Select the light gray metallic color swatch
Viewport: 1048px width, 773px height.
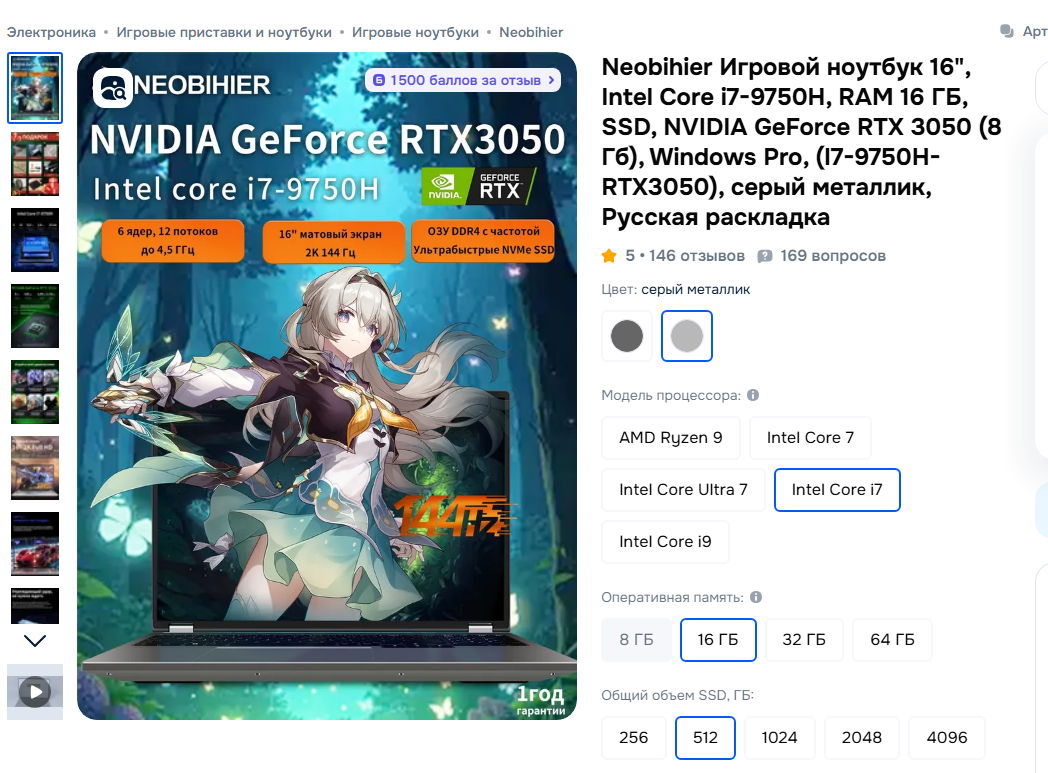[x=687, y=336]
